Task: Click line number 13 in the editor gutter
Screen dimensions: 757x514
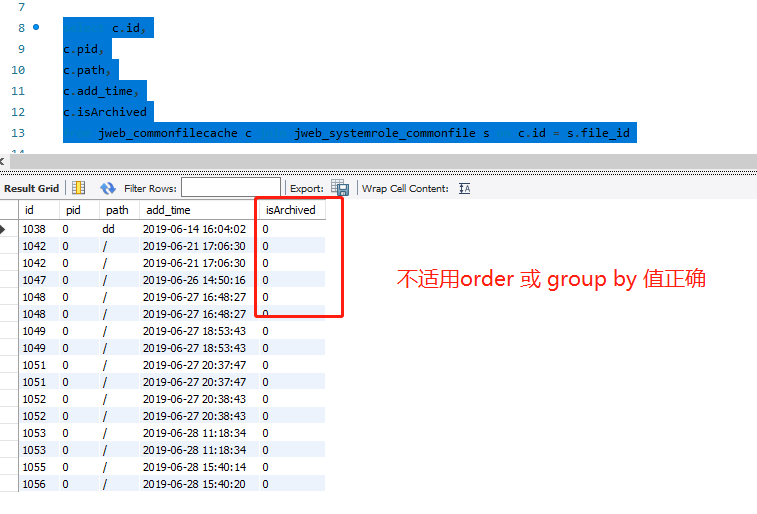Action: pos(18,133)
